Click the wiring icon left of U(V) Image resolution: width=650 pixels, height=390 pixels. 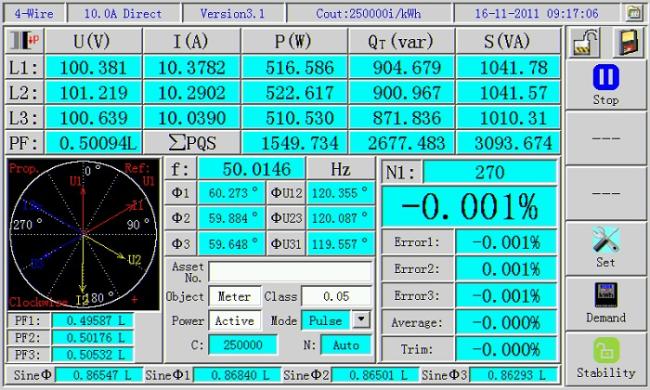point(24,41)
